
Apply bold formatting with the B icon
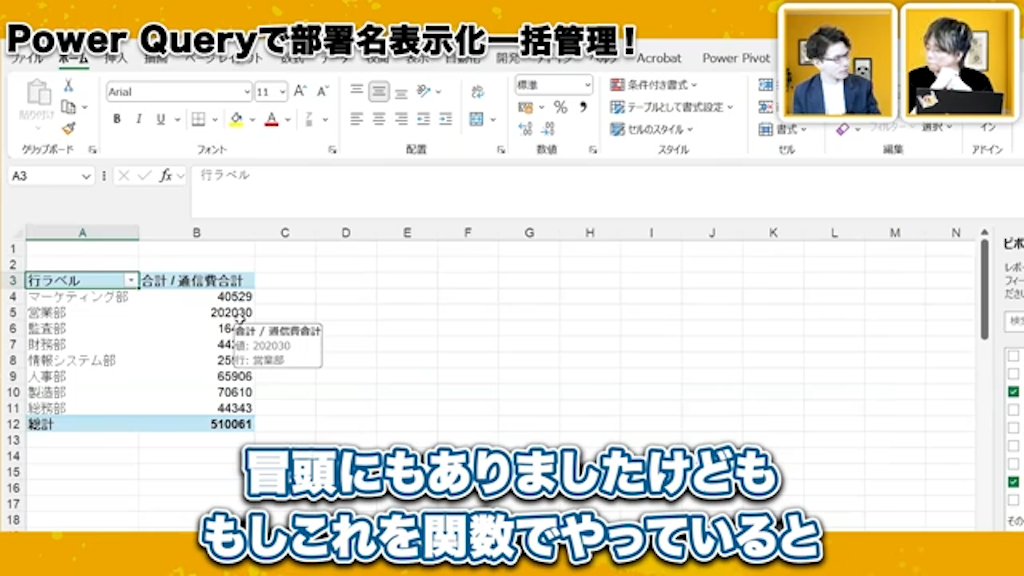pos(117,119)
